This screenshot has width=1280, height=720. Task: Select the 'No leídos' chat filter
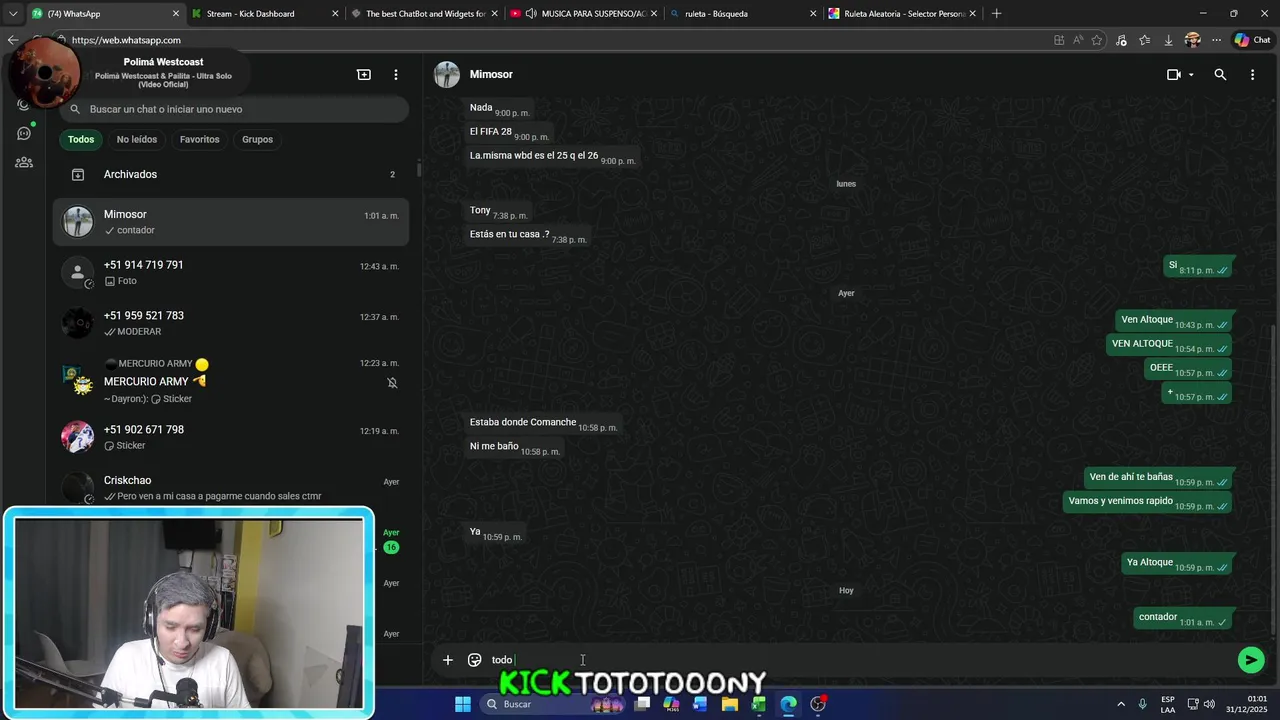click(136, 139)
